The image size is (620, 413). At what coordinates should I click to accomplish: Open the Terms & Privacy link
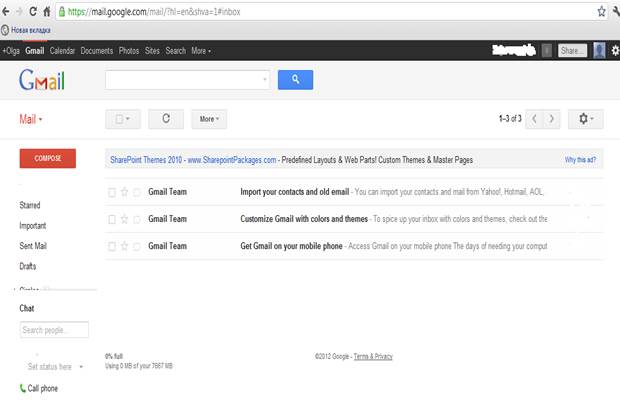[373, 356]
